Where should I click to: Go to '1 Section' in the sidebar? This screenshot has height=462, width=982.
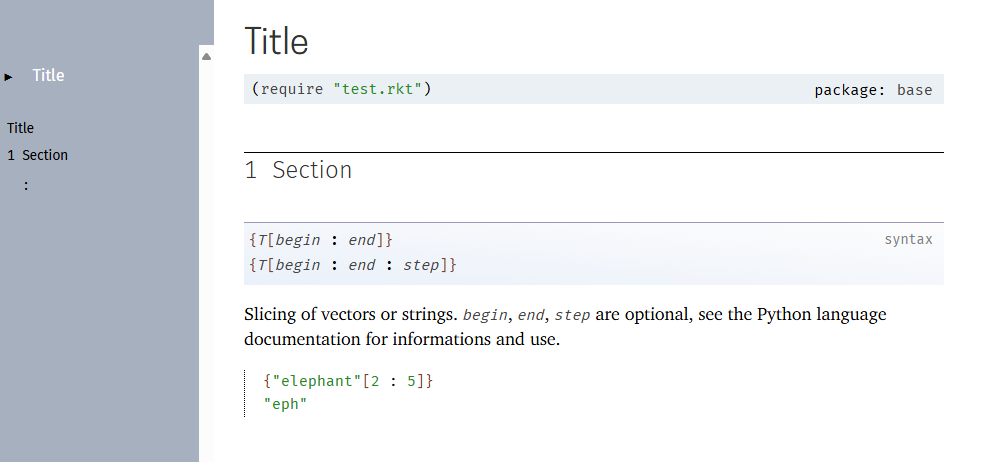[37, 155]
